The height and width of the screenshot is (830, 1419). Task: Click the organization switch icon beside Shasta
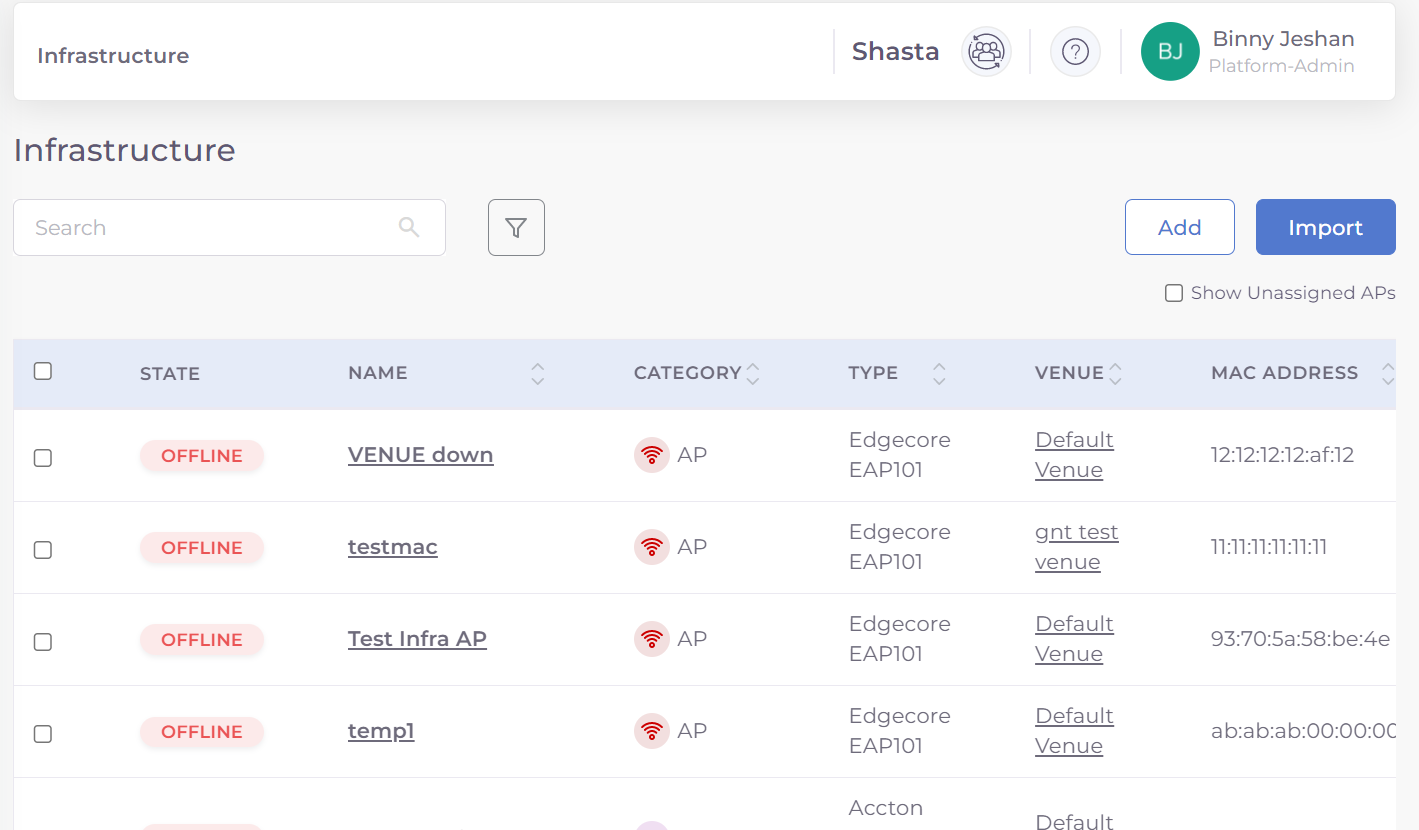tap(986, 51)
